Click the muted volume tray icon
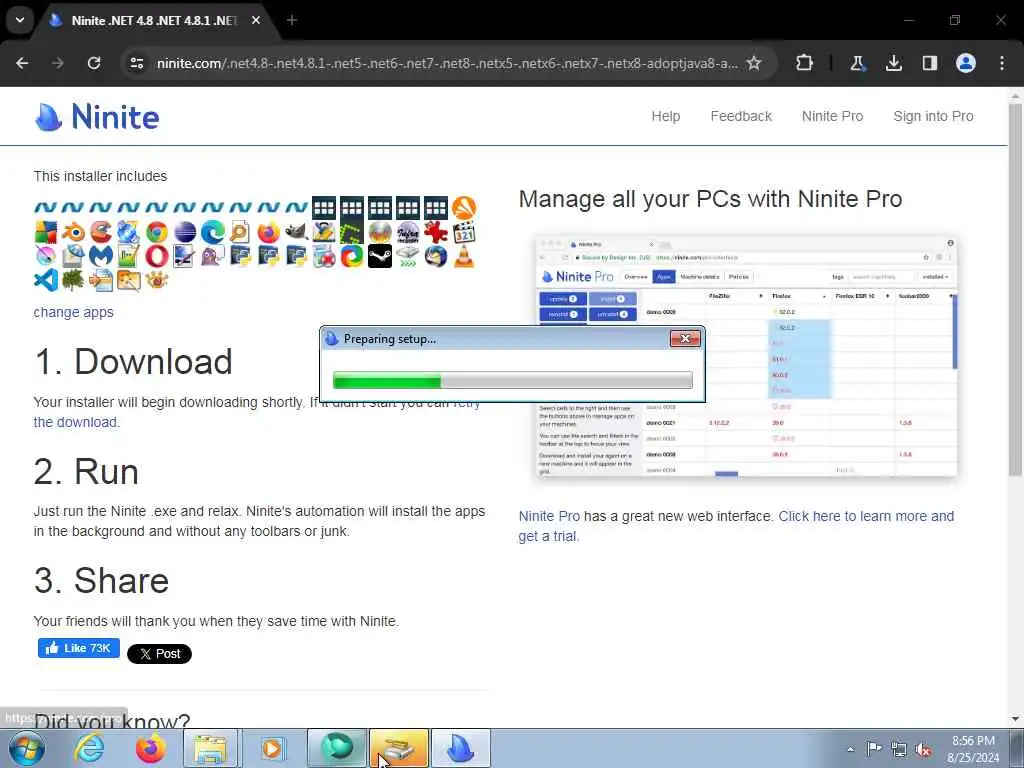Image resolution: width=1024 pixels, height=768 pixels. coord(923,750)
